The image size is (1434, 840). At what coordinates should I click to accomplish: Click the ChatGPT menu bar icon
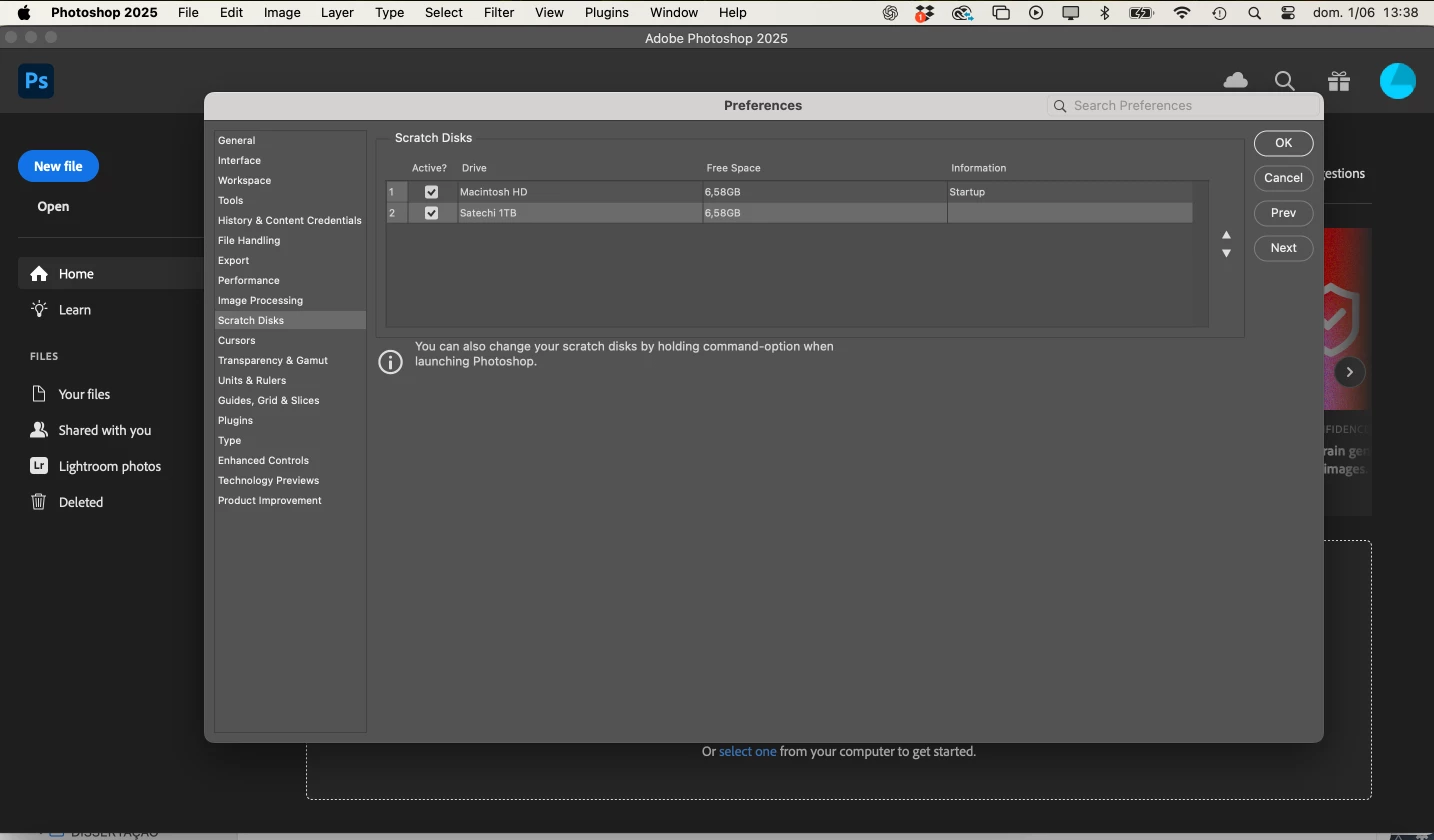890,13
